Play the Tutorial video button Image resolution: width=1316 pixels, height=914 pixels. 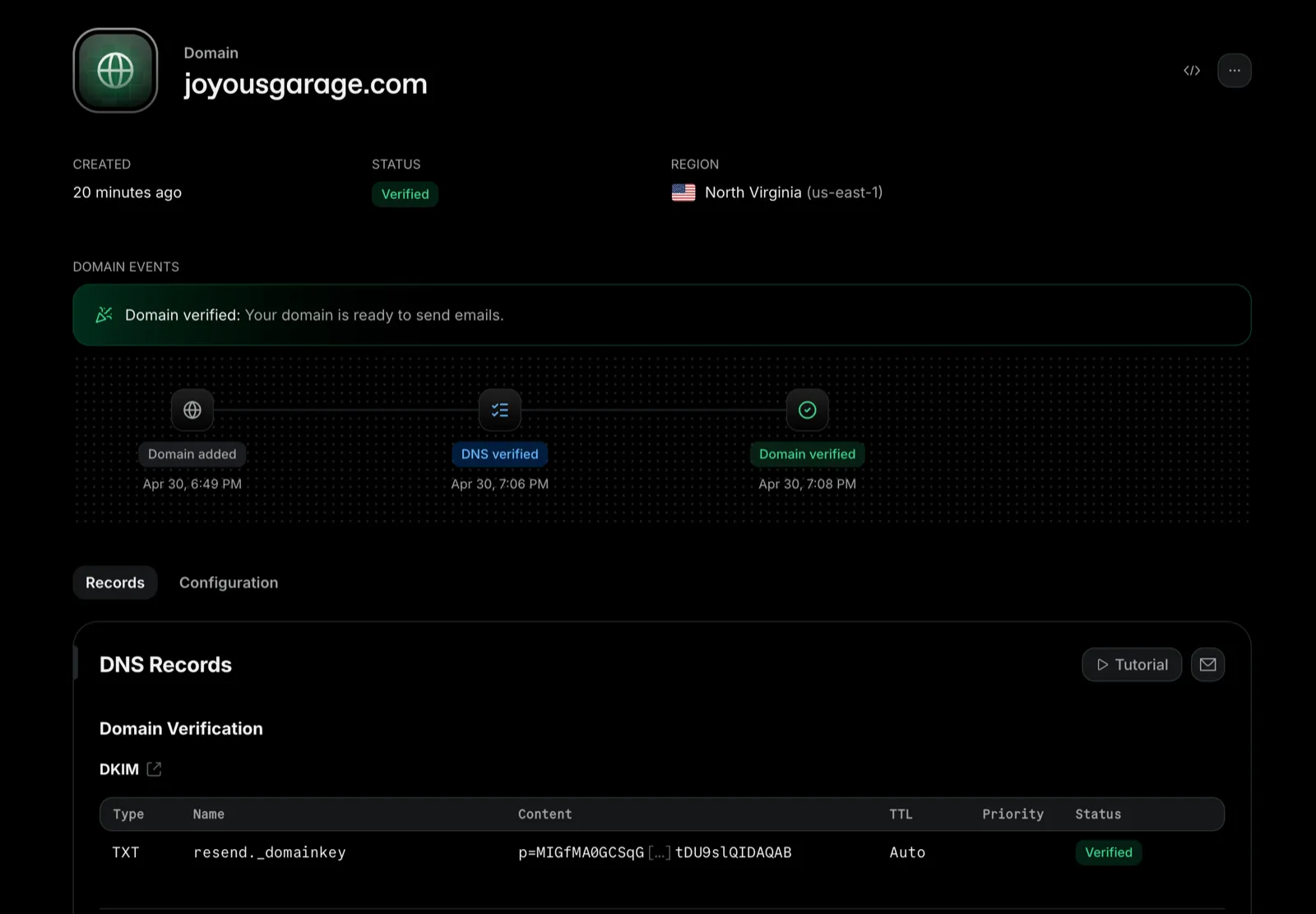click(x=1132, y=665)
